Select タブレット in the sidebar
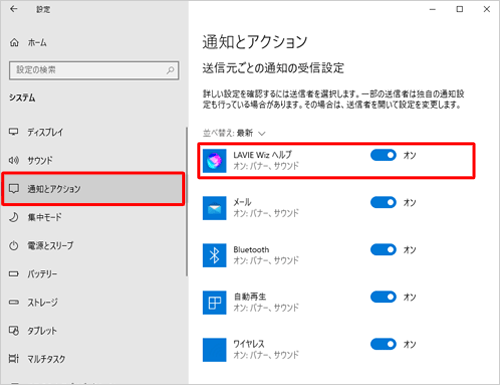 [93, 331]
